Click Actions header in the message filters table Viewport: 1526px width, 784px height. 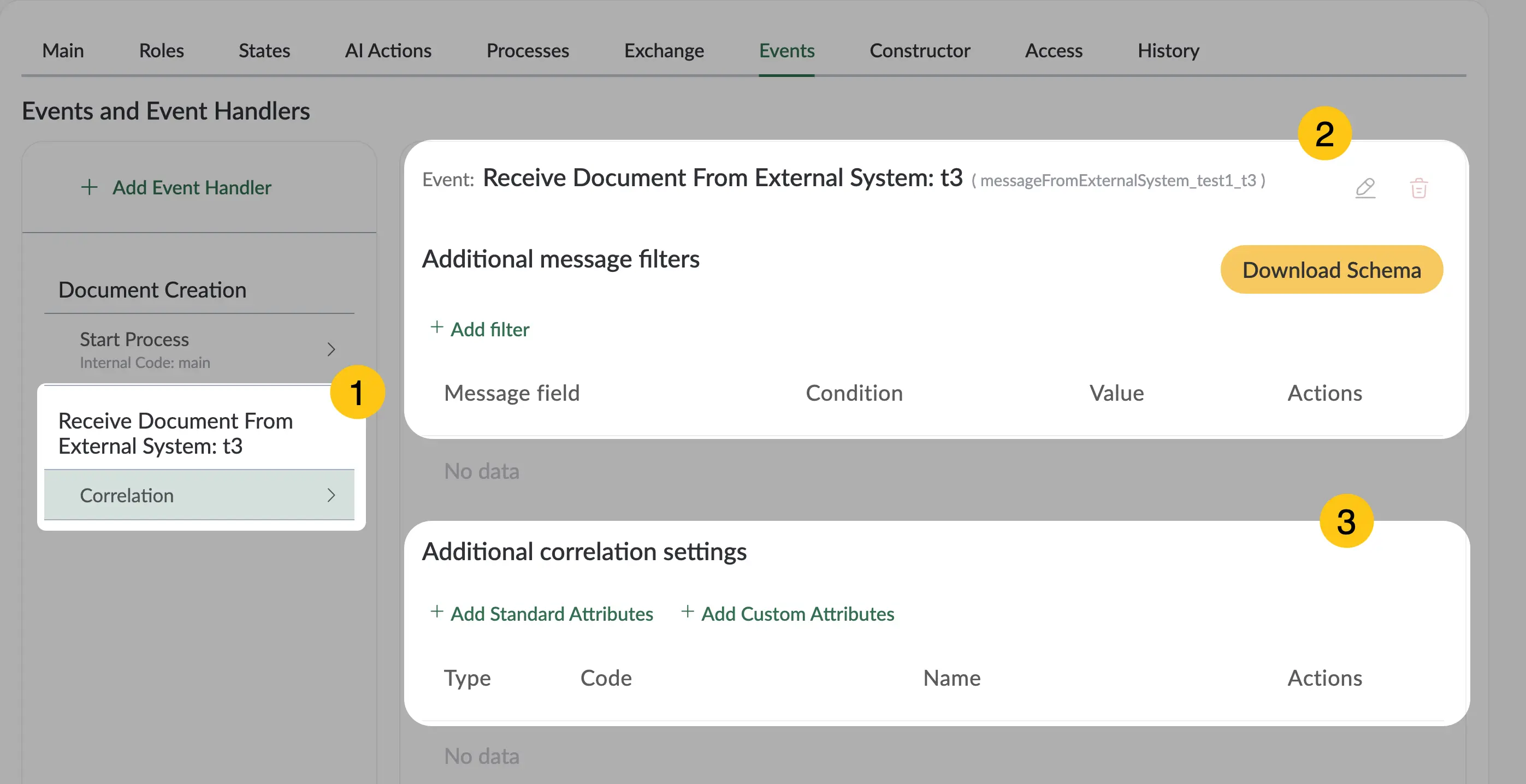(1324, 393)
